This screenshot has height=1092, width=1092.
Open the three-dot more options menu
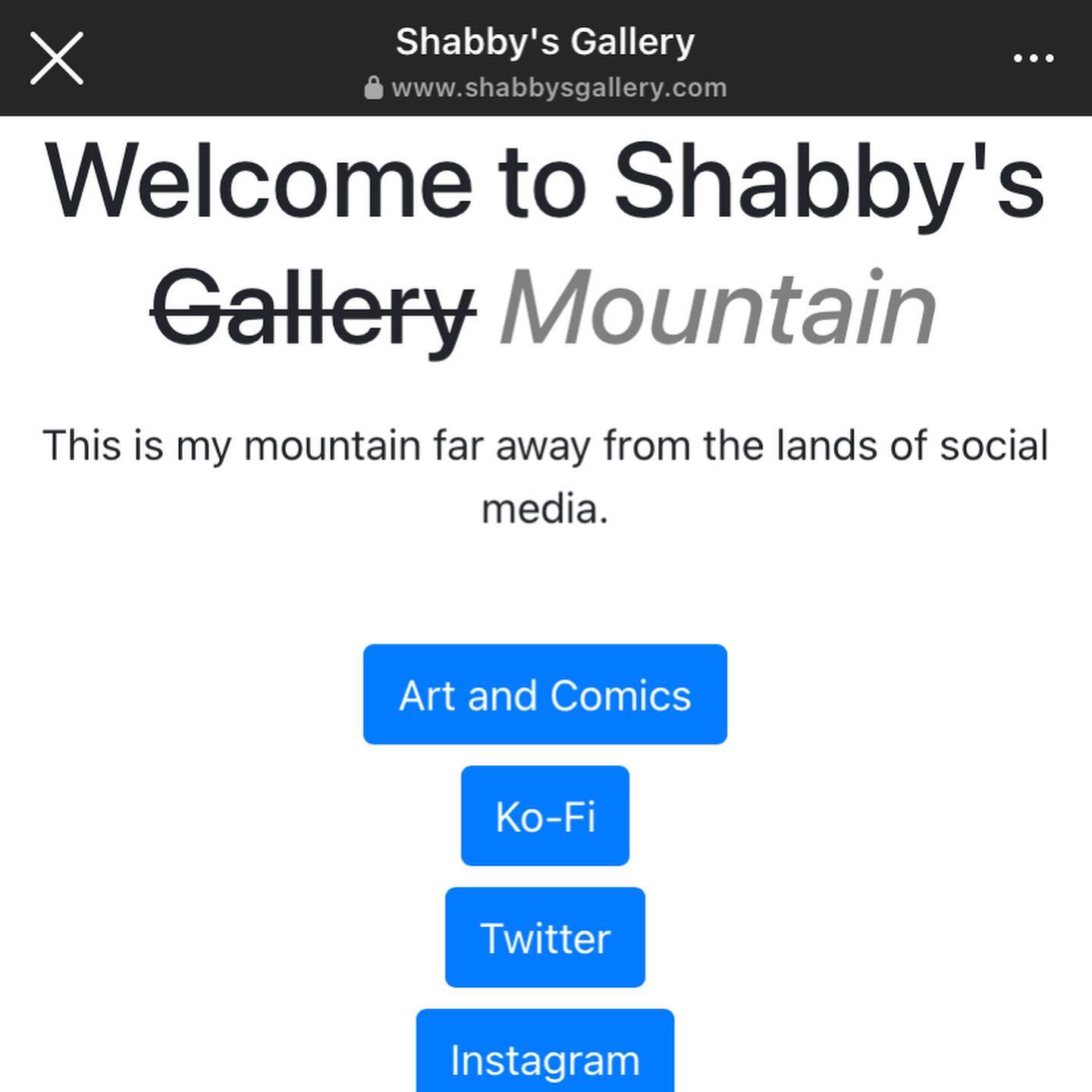tap(1034, 58)
